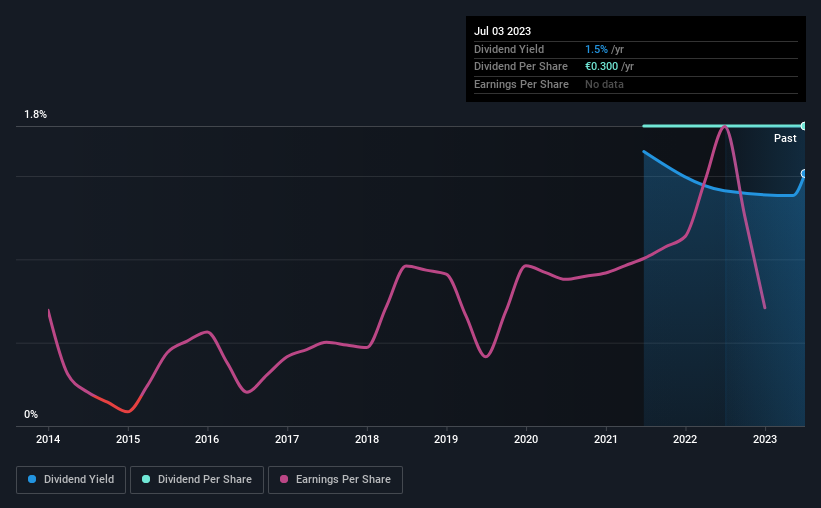Image resolution: width=821 pixels, height=508 pixels.
Task: Click the 1.5% Dividend Yield tooltip value
Action: click(x=596, y=49)
